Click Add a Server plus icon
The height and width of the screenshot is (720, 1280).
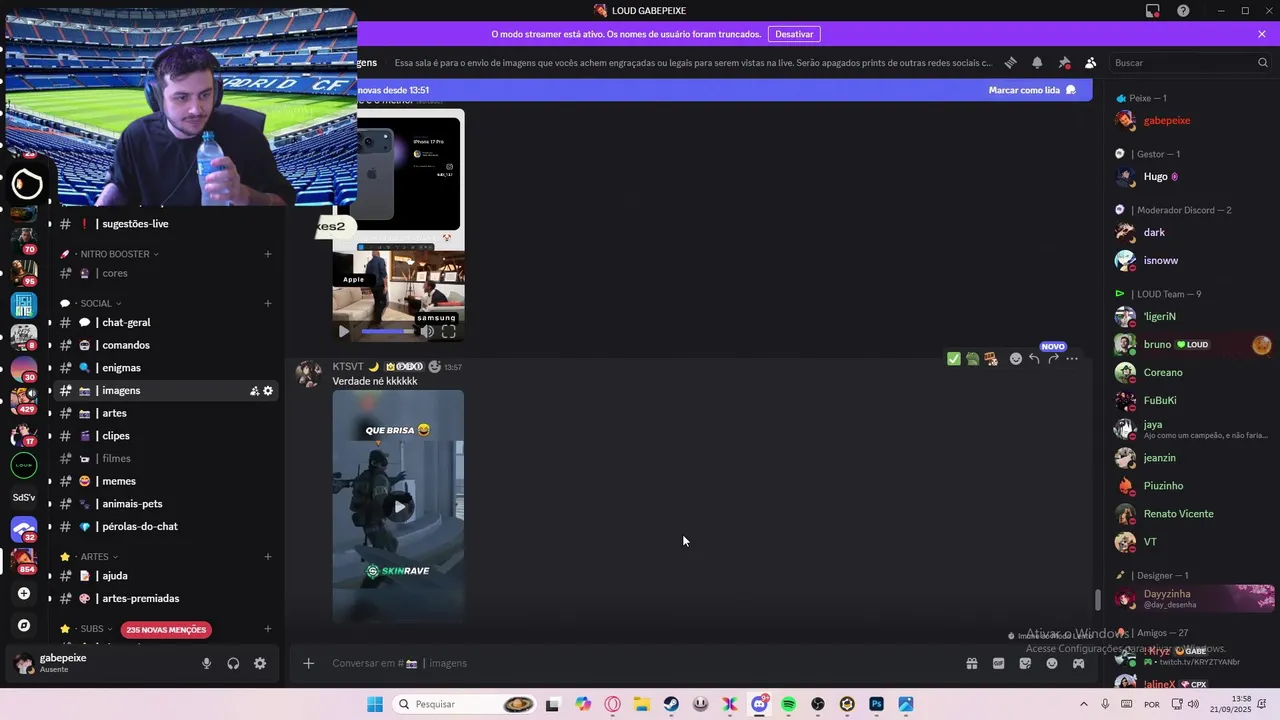click(24, 593)
